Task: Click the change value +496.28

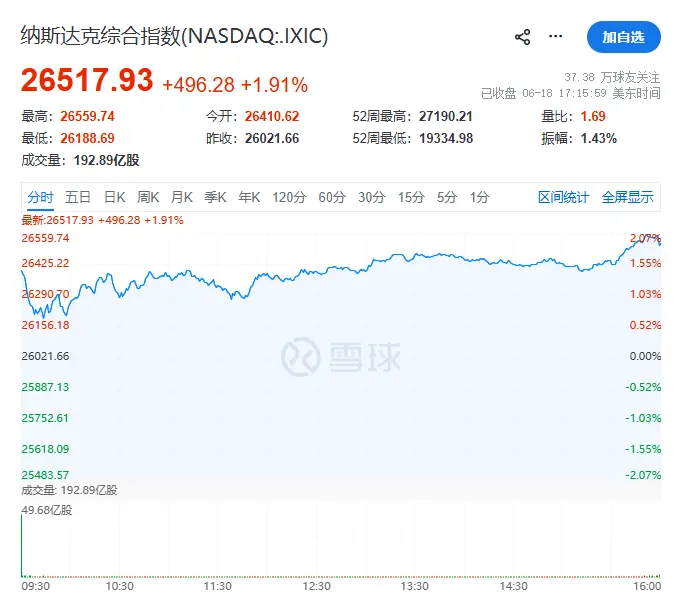Action: tap(199, 85)
